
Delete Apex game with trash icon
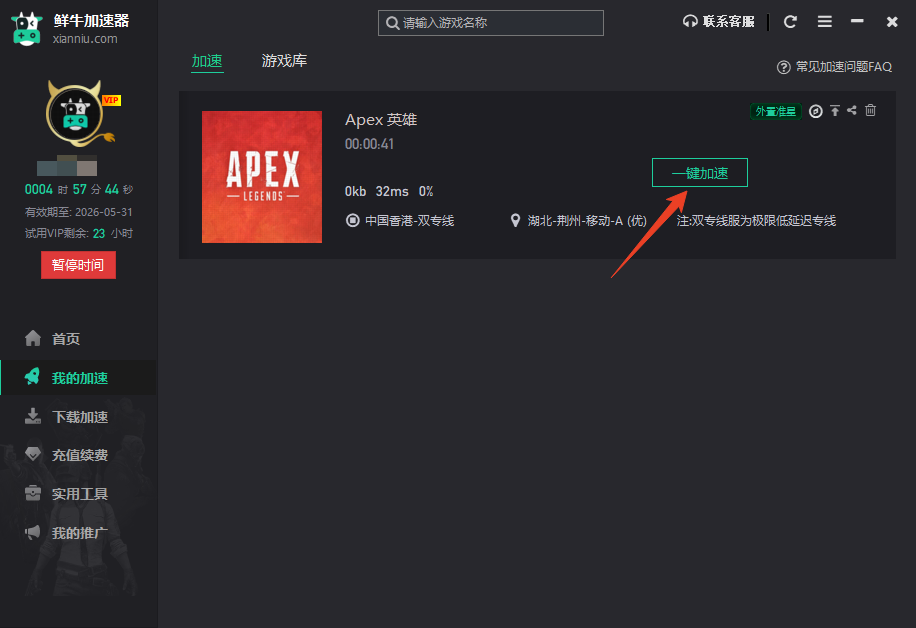pos(870,110)
